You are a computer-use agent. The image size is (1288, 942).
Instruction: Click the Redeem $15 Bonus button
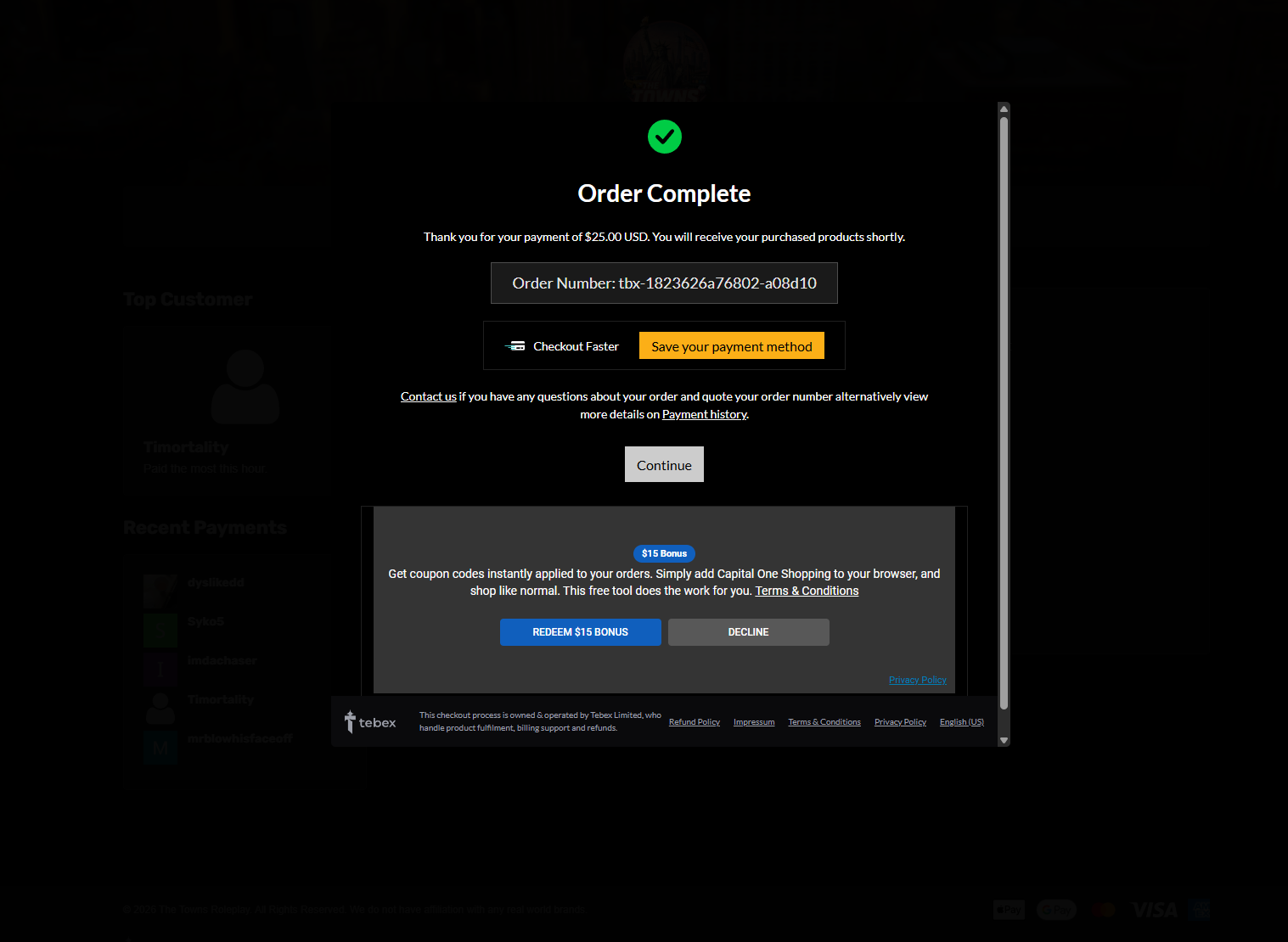coord(580,632)
